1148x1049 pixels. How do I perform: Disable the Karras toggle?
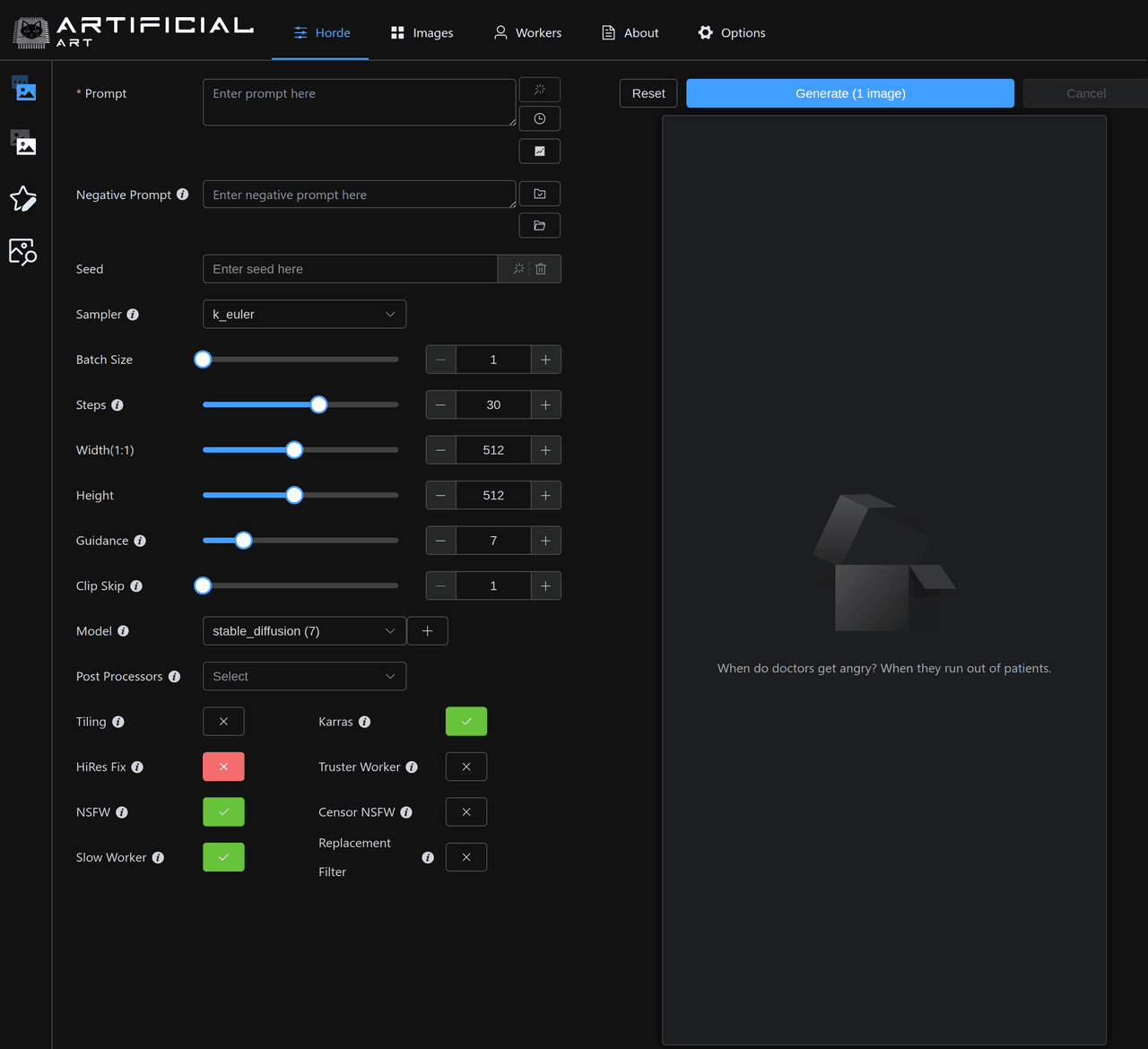tap(466, 722)
